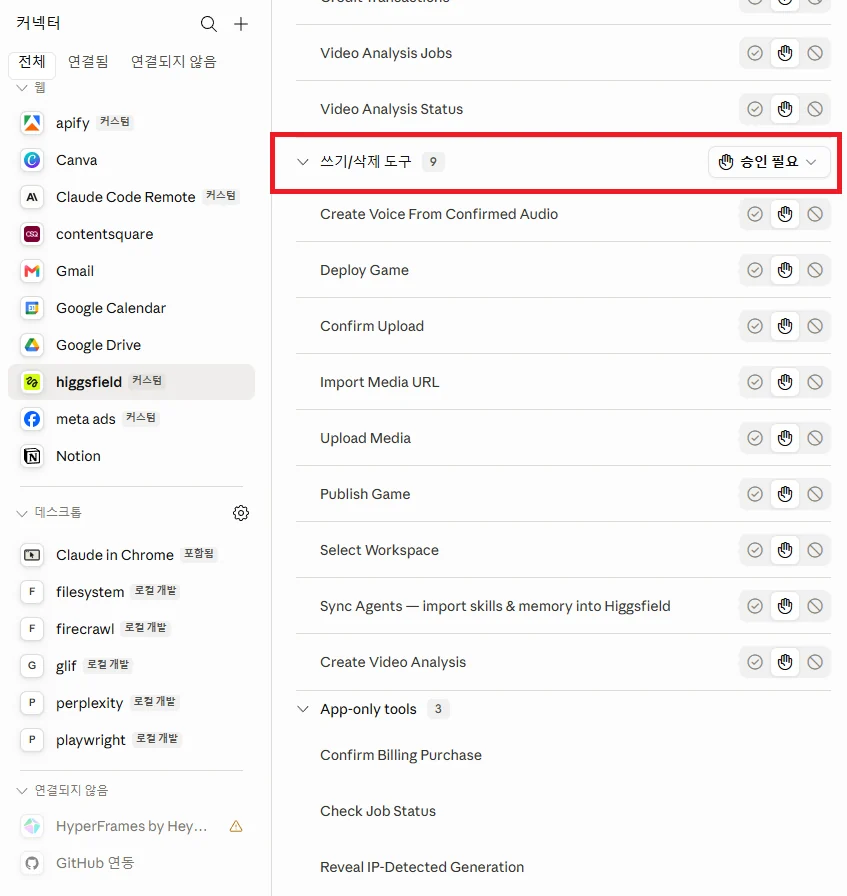
Task: Open the GitHub 연동 icon
Action: pos(32,863)
